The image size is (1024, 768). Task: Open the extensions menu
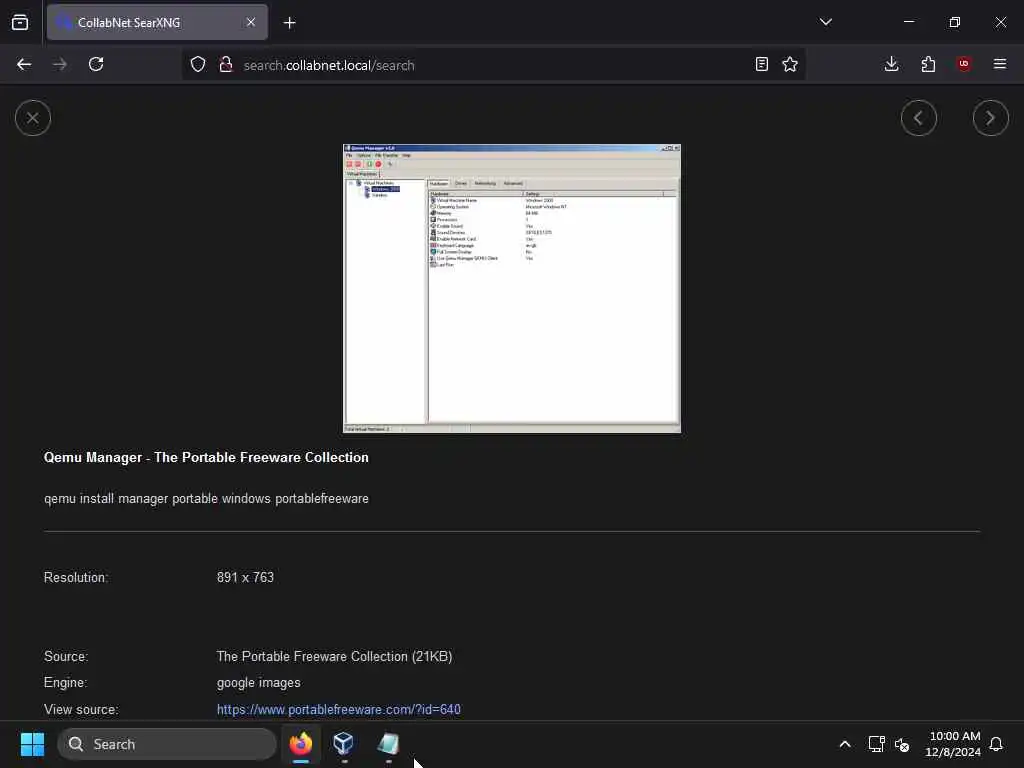[928, 64]
